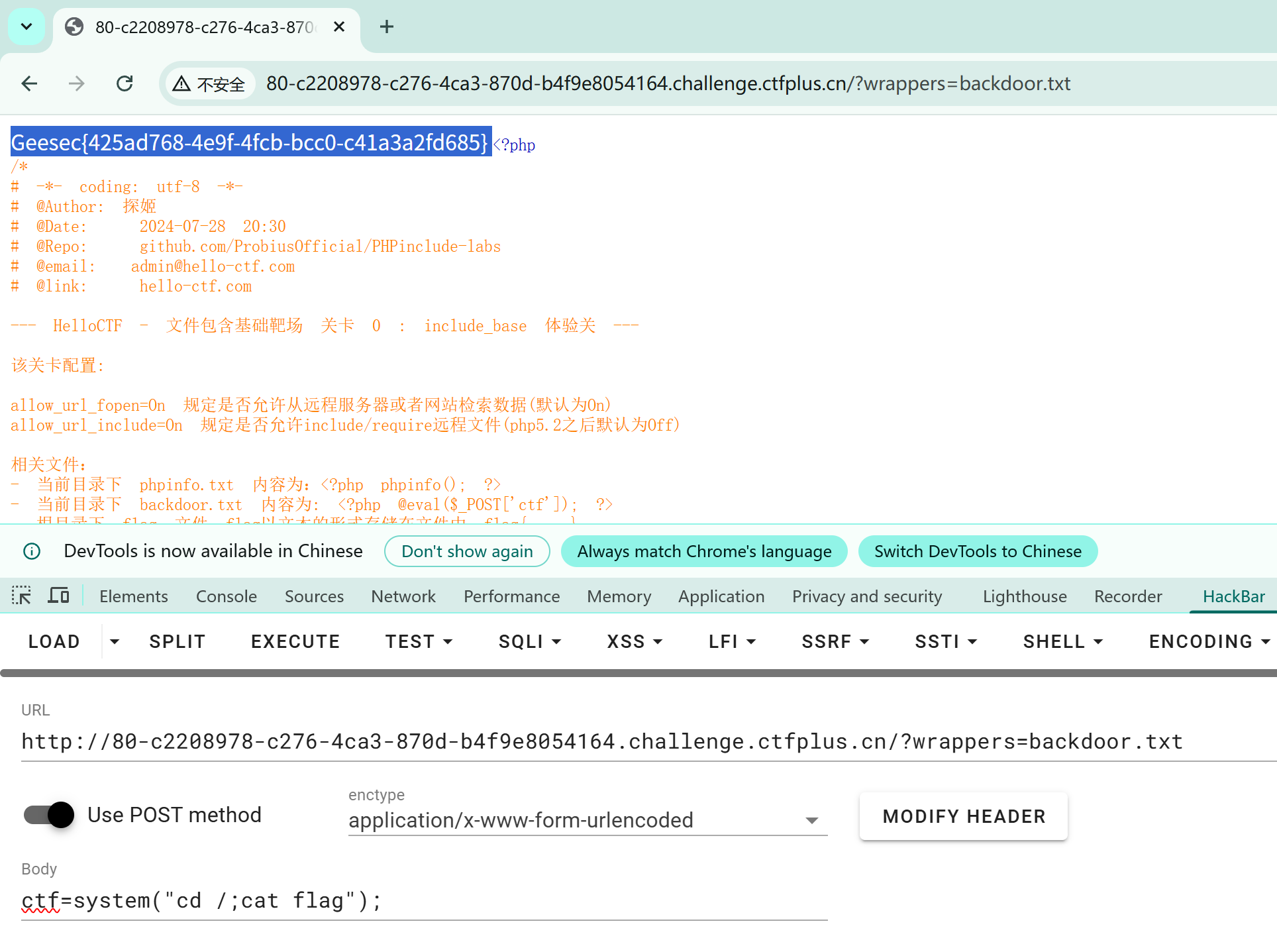1277x952 pixels.
Task: Click the browser back arrow
Action: click(x=29, y=83)
